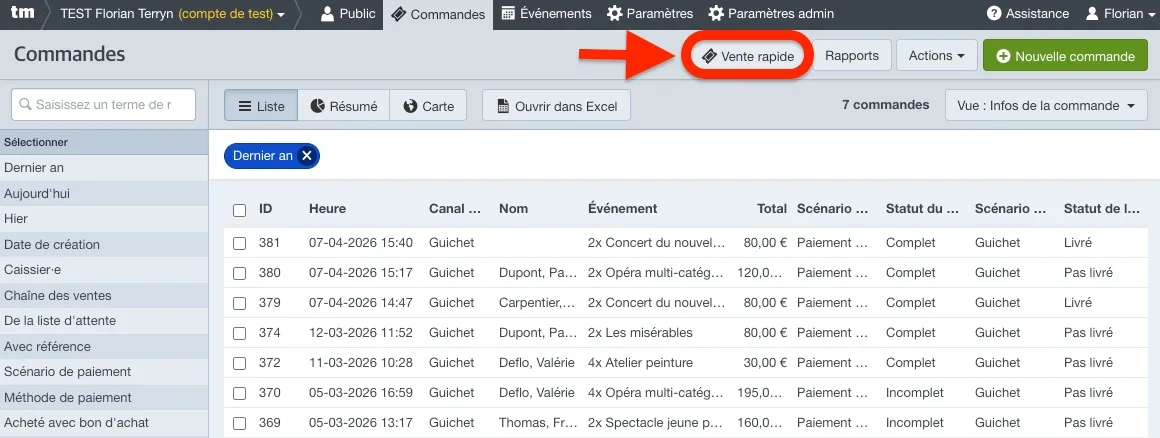Screen dimensions: 1160x438
Task: Check the box for order 370
Action: 239,394
